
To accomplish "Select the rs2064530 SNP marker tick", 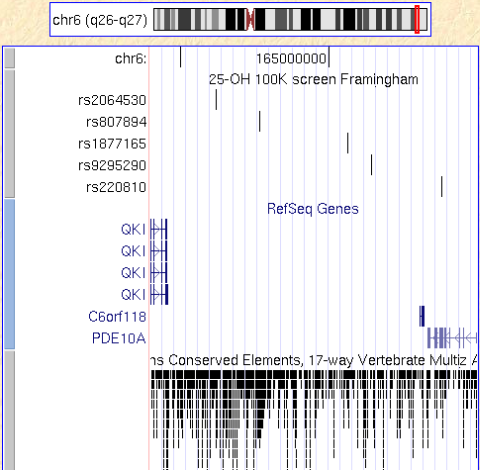I will click(216, 99).
